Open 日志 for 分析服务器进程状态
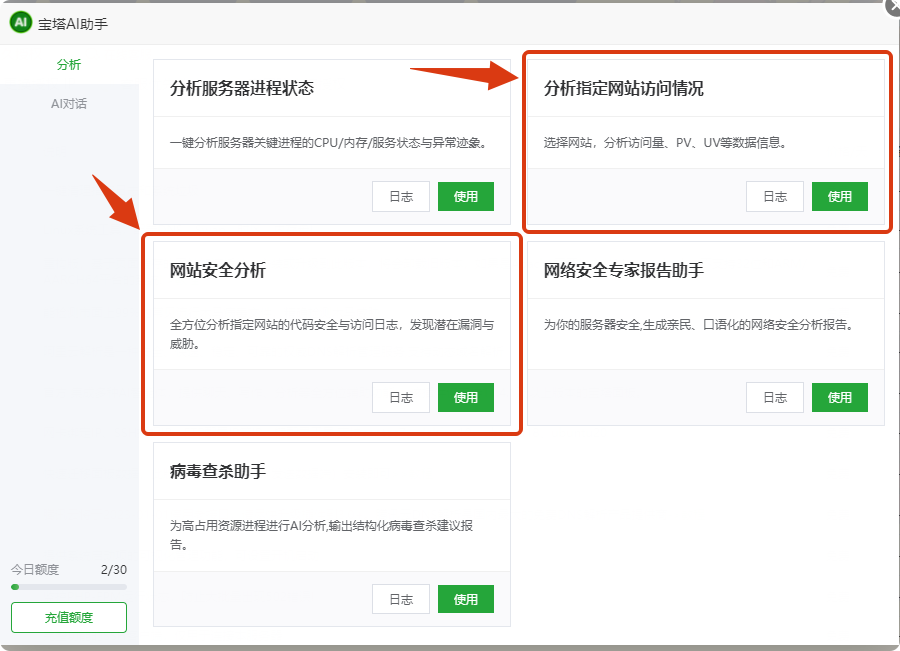Screen dimensions: 900x651 tap(400, 196)
